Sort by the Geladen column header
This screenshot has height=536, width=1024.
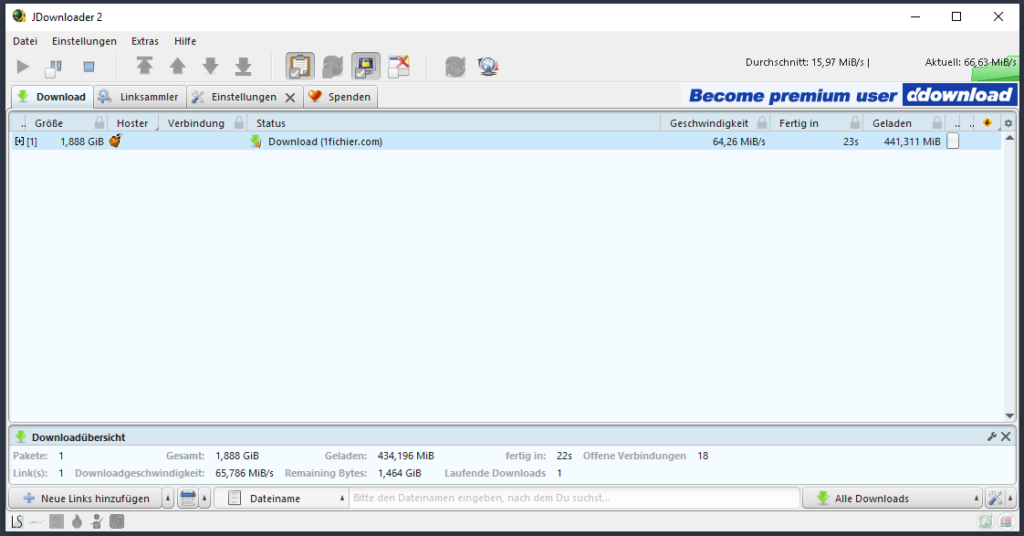[892, 123]
